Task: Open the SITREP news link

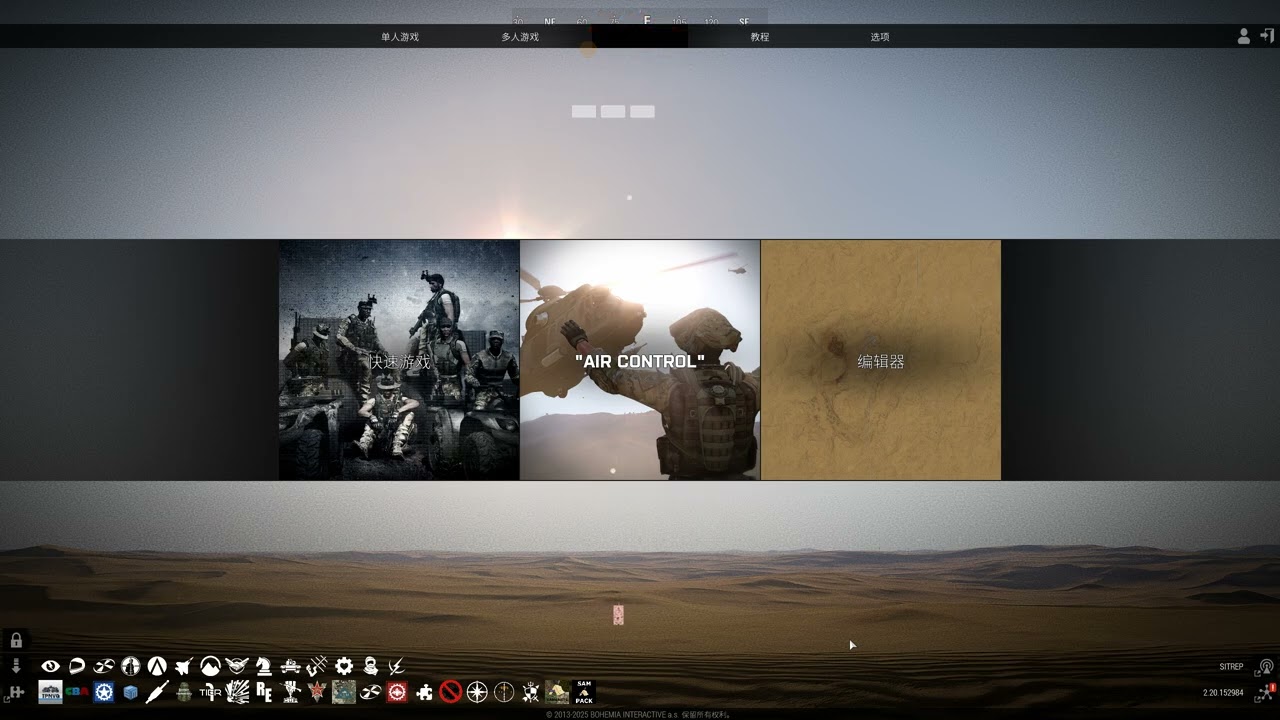Action: pos(1231,667)
